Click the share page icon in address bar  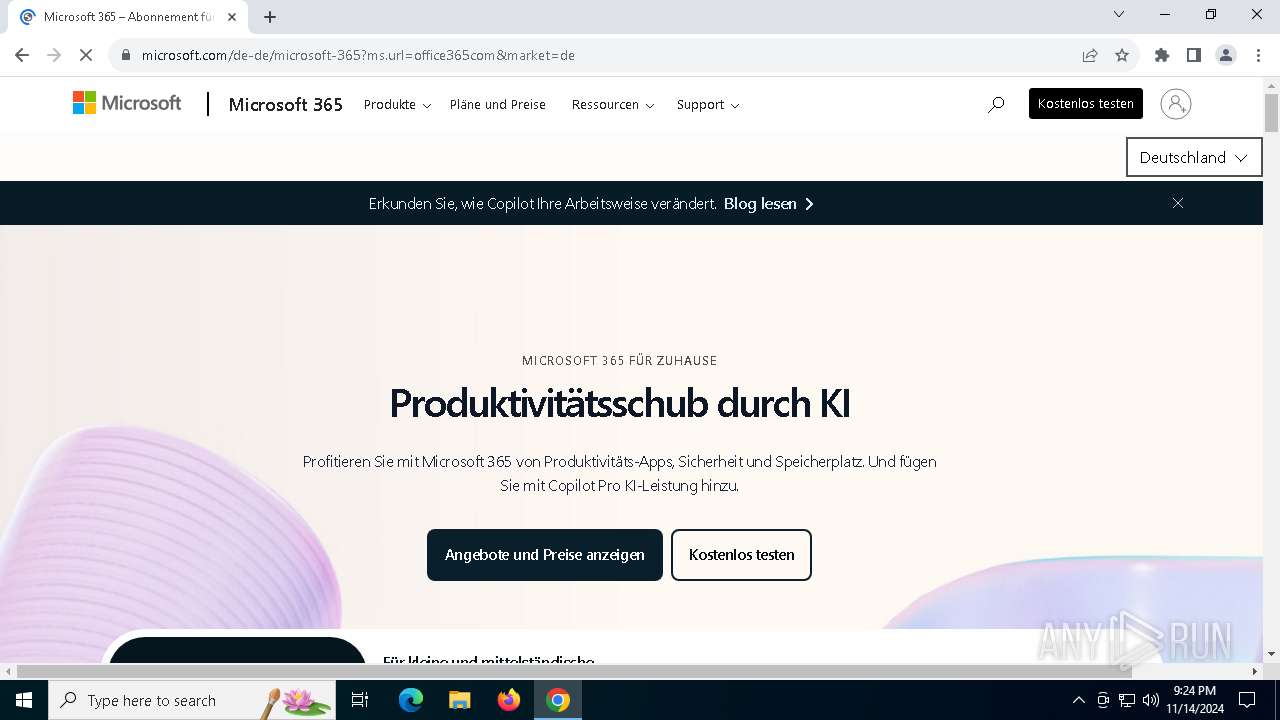tap(1090, 55)
